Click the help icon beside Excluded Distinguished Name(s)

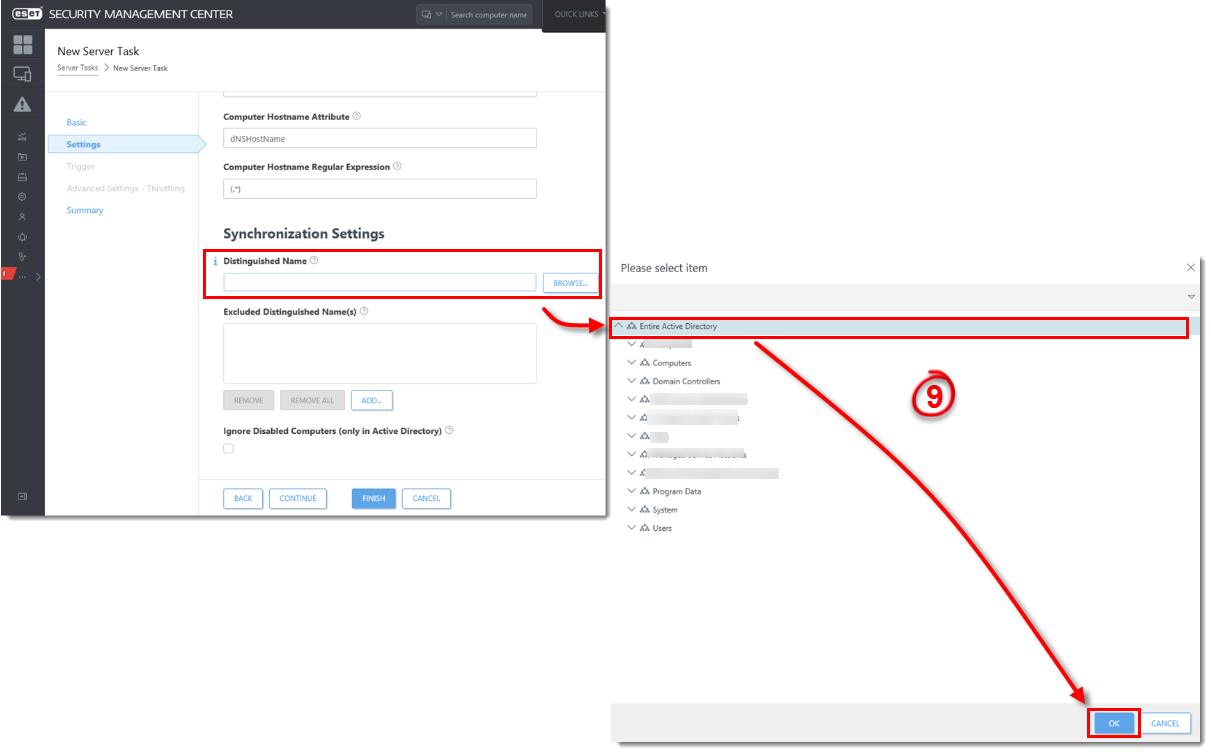click(364, 311)
